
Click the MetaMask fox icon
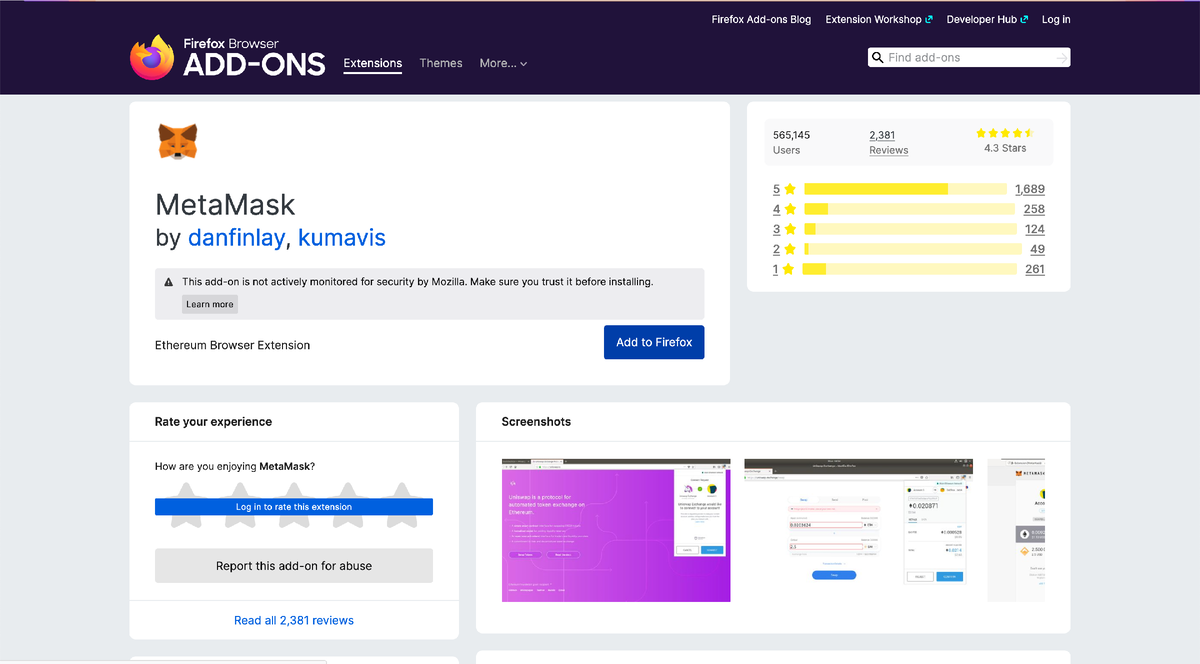click(x=178, y=142)
